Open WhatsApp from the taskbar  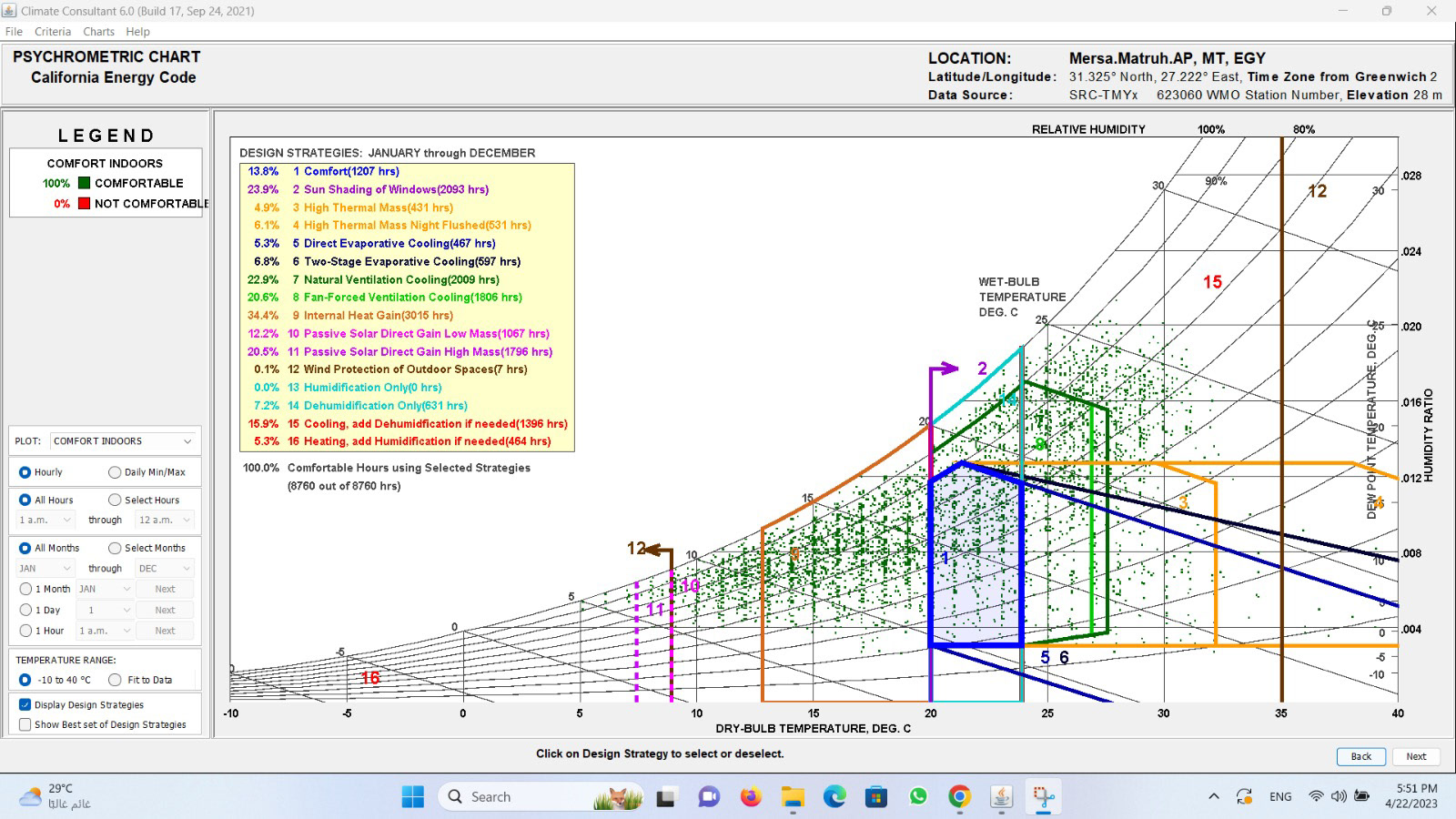click(x=917, y=797)
